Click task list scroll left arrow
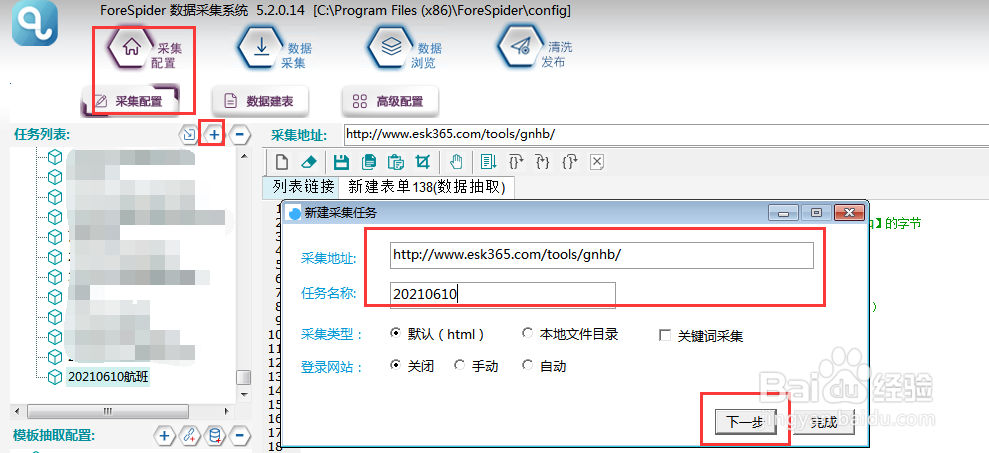 click(x=18, y=411)
